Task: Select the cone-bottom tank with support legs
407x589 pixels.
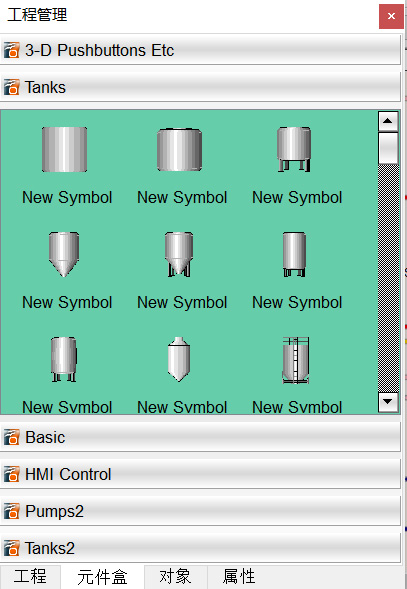Action: tap(179, 255)
